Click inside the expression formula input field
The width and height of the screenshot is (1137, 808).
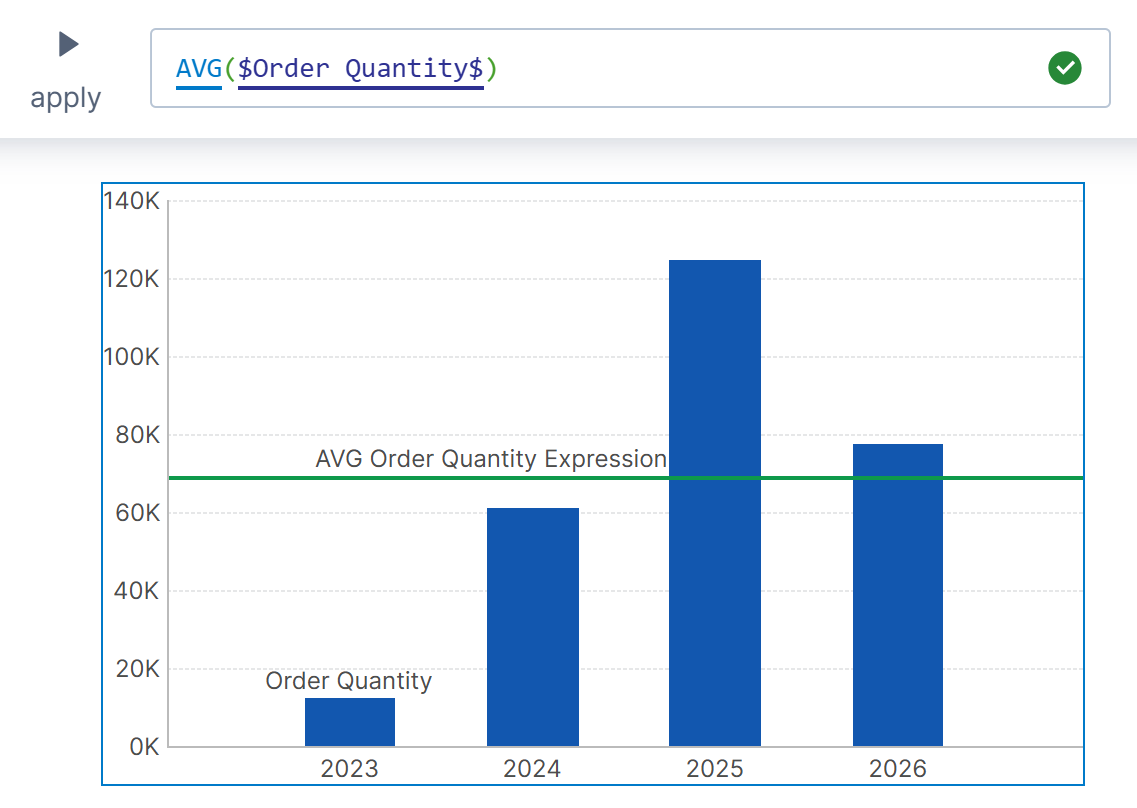click(760, 68)
